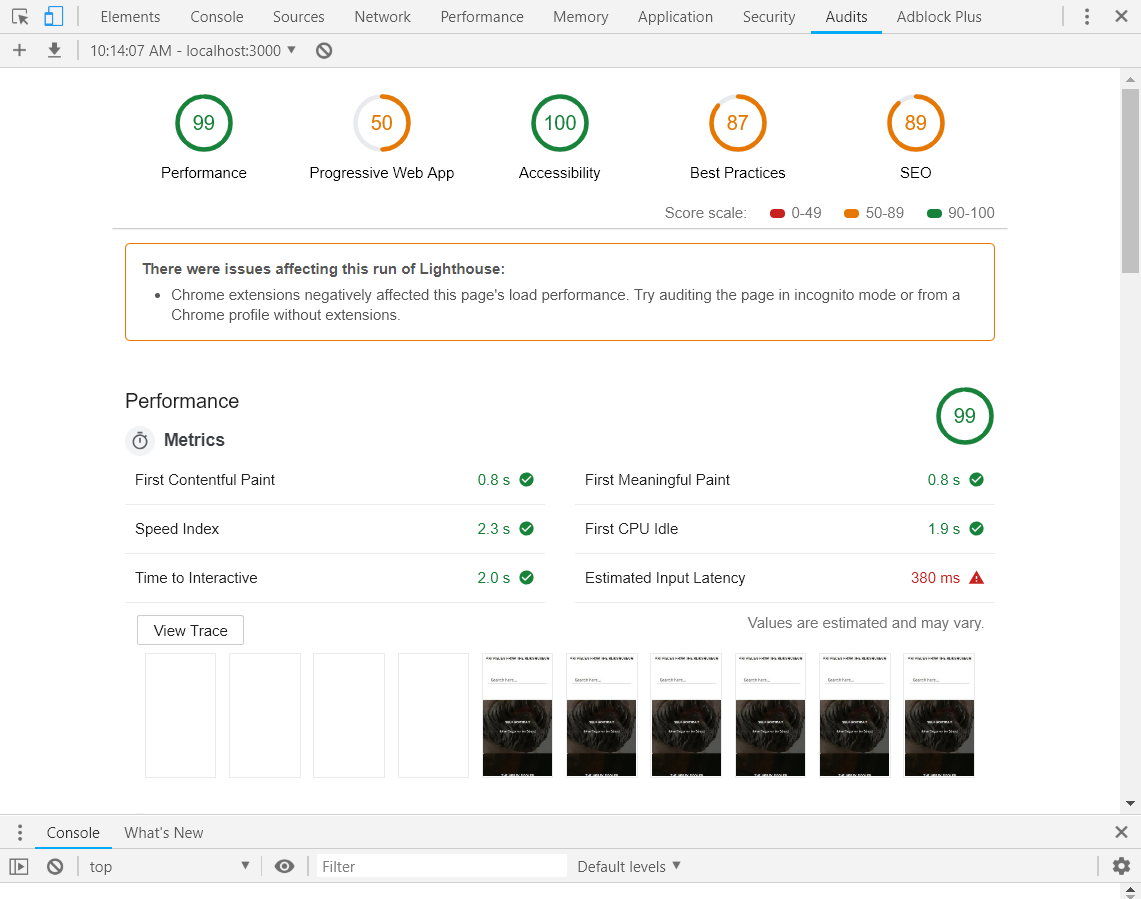Download the audit report
The height and width of the screenshot is (899, 1141).
[54, 50]
